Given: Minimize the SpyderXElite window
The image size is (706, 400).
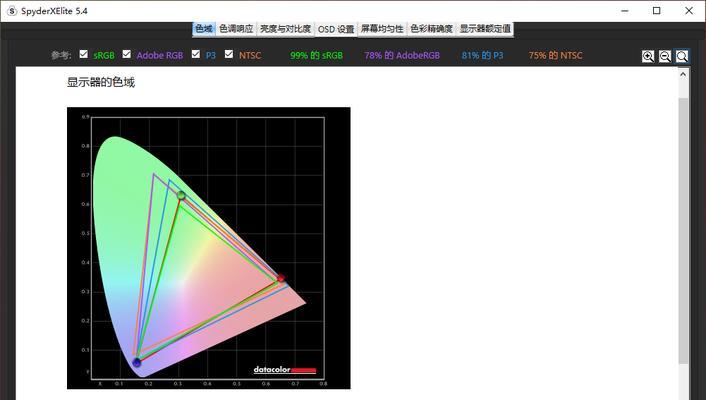Looking at the screenshot, I should pos(625,11).
